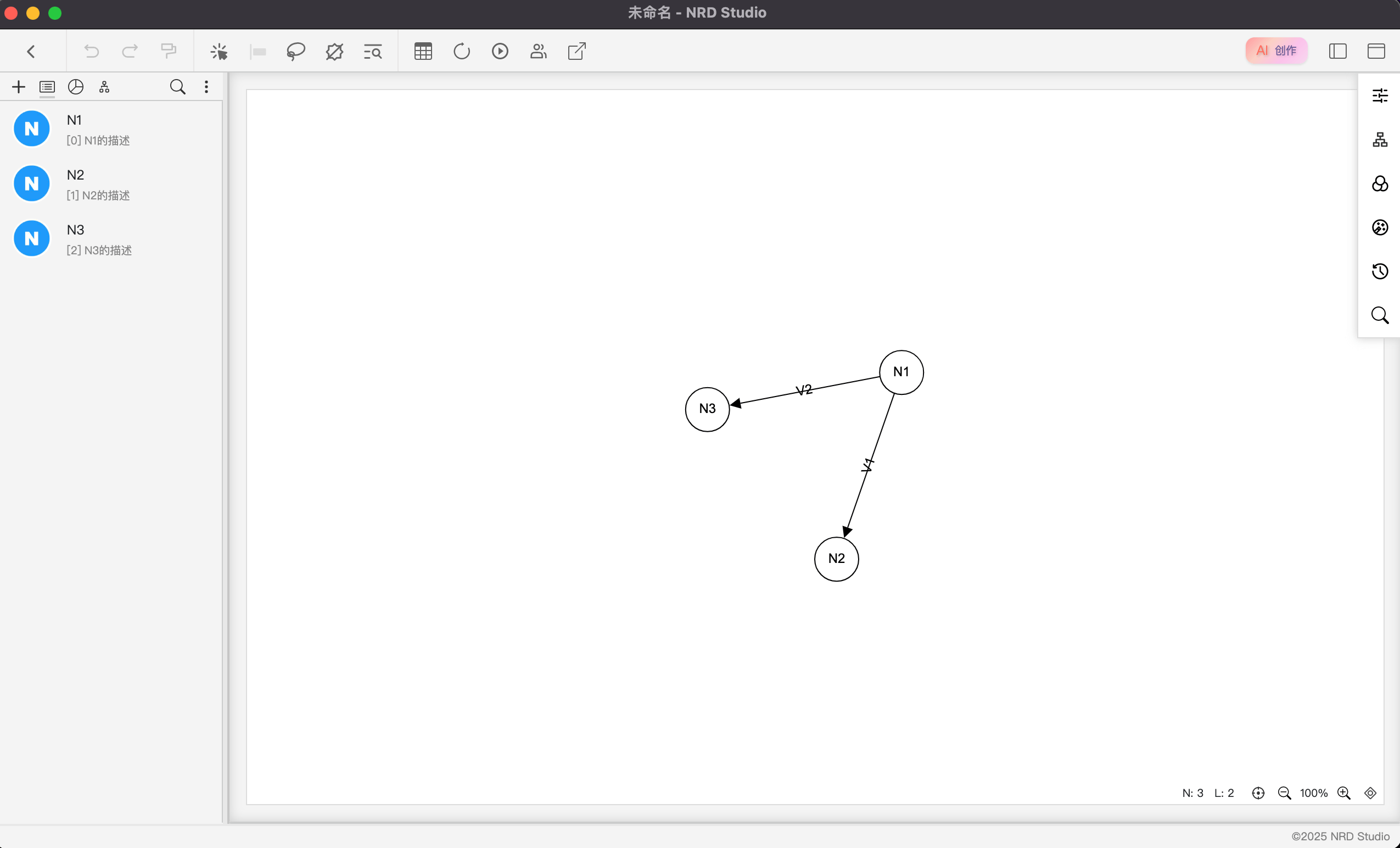Add a new node with plus button
The height and width of the screenshot is (848, 1400).
(x=19, y=87)
